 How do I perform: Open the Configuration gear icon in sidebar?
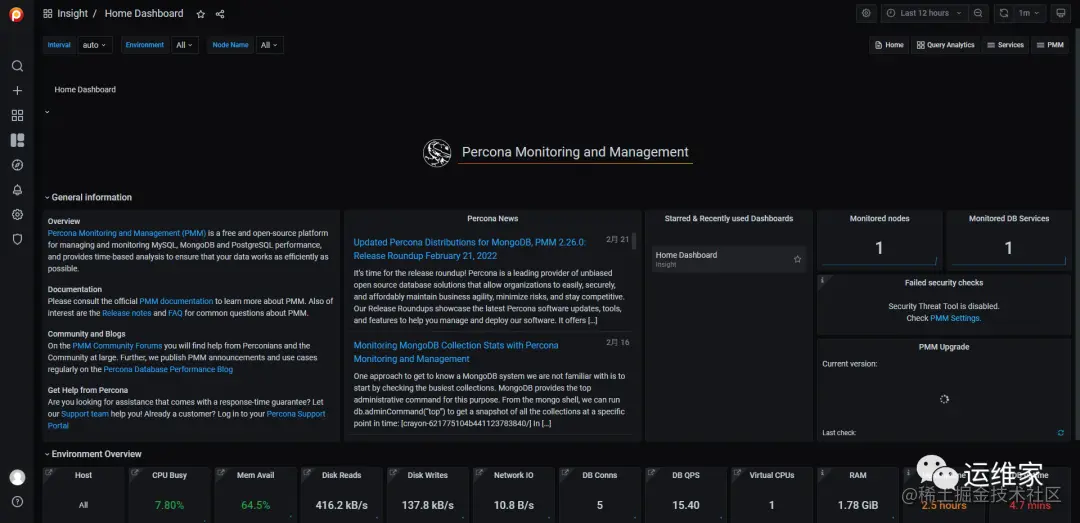[17, 215]
